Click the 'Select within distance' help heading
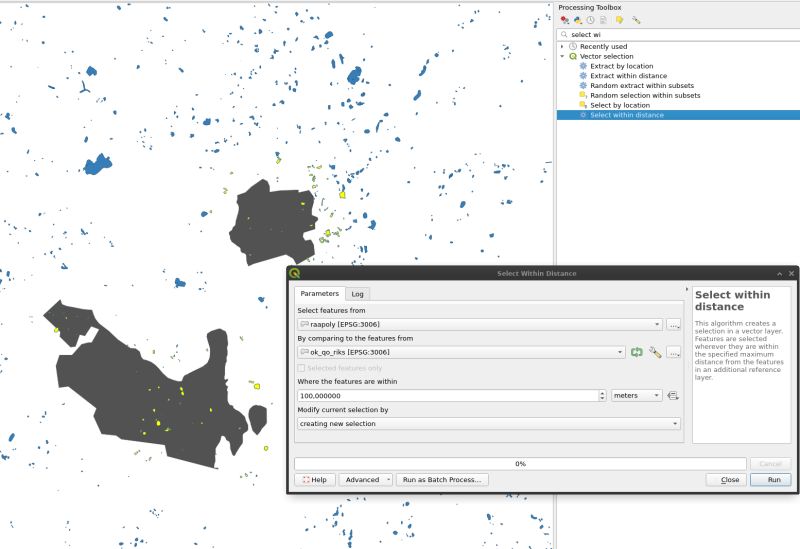 [x=733, y=301]
